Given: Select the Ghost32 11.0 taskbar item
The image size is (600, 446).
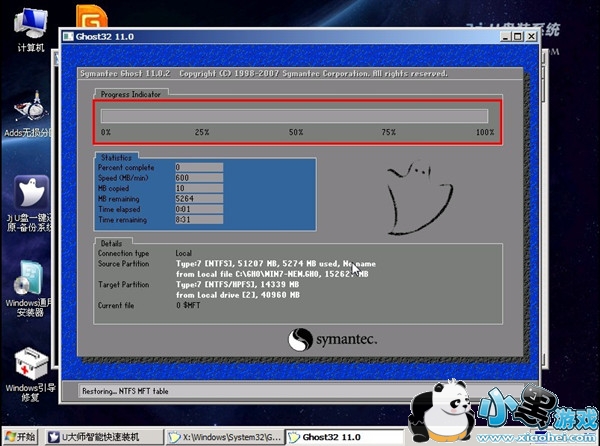Looking at the screenshot, I should tap(344, 436).
